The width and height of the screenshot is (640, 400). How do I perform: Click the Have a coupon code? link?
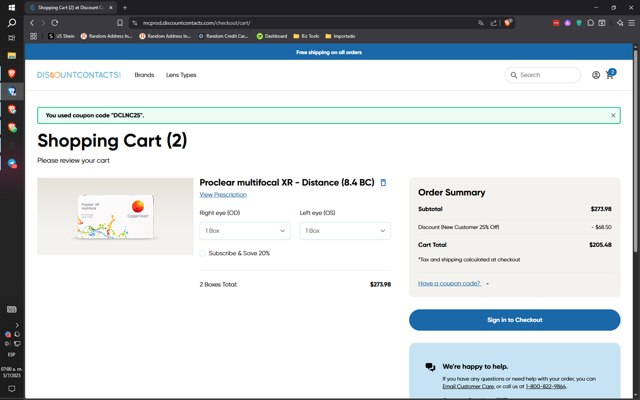pos(449,283)
